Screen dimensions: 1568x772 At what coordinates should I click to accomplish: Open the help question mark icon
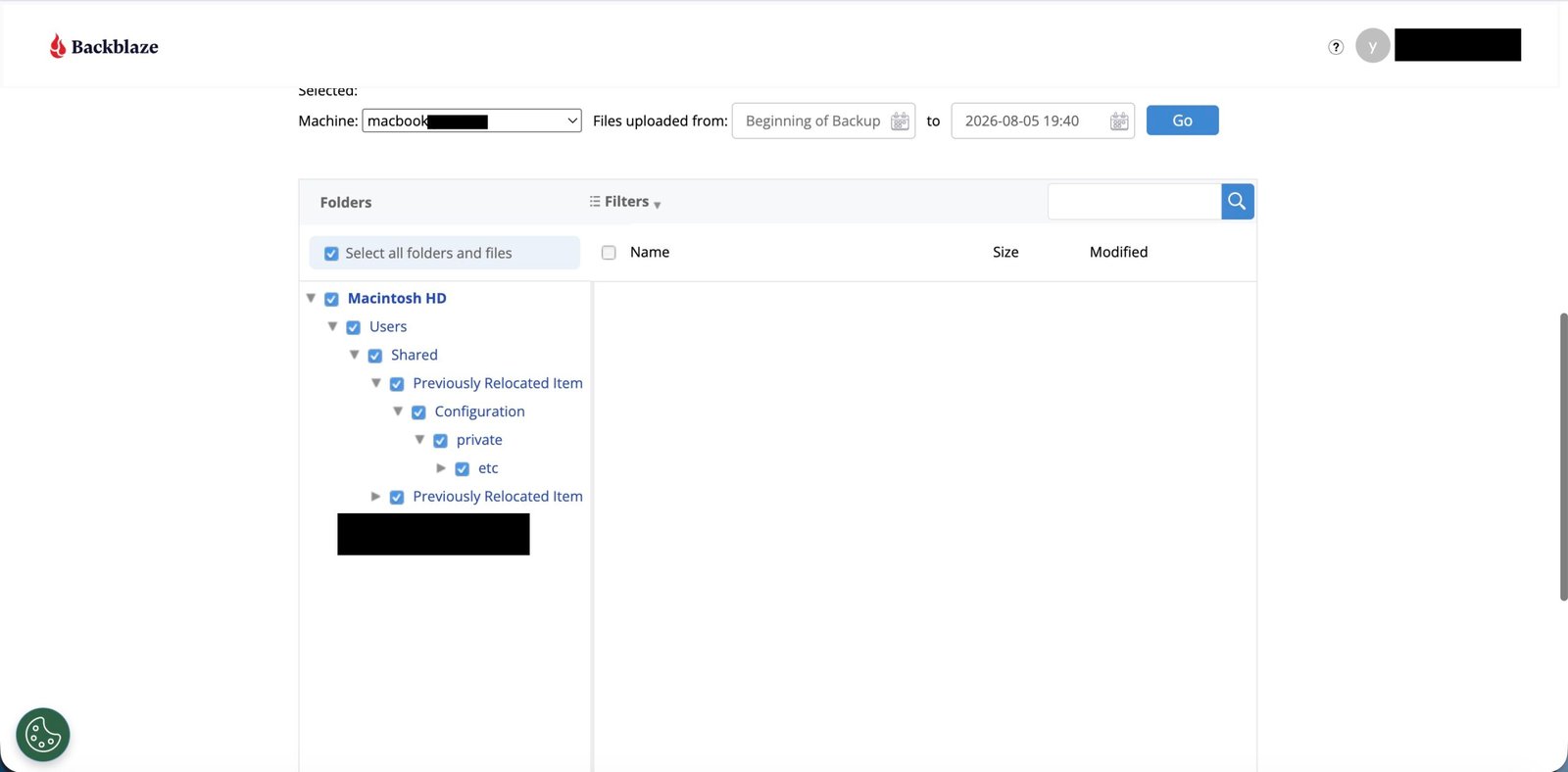[1336, 47]
